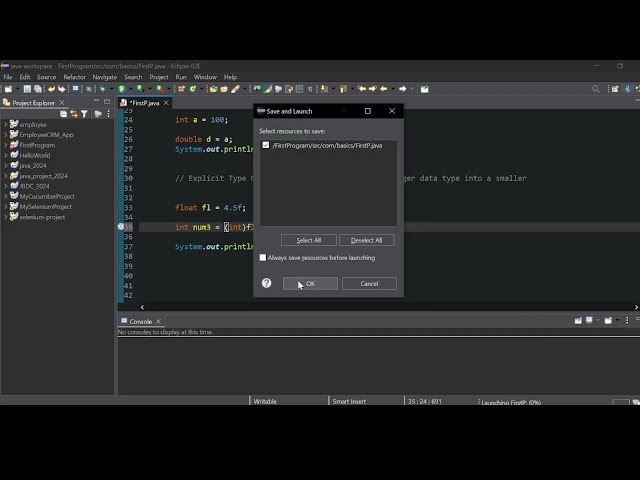
Task: Click Open Console icon
Action: 608,320
